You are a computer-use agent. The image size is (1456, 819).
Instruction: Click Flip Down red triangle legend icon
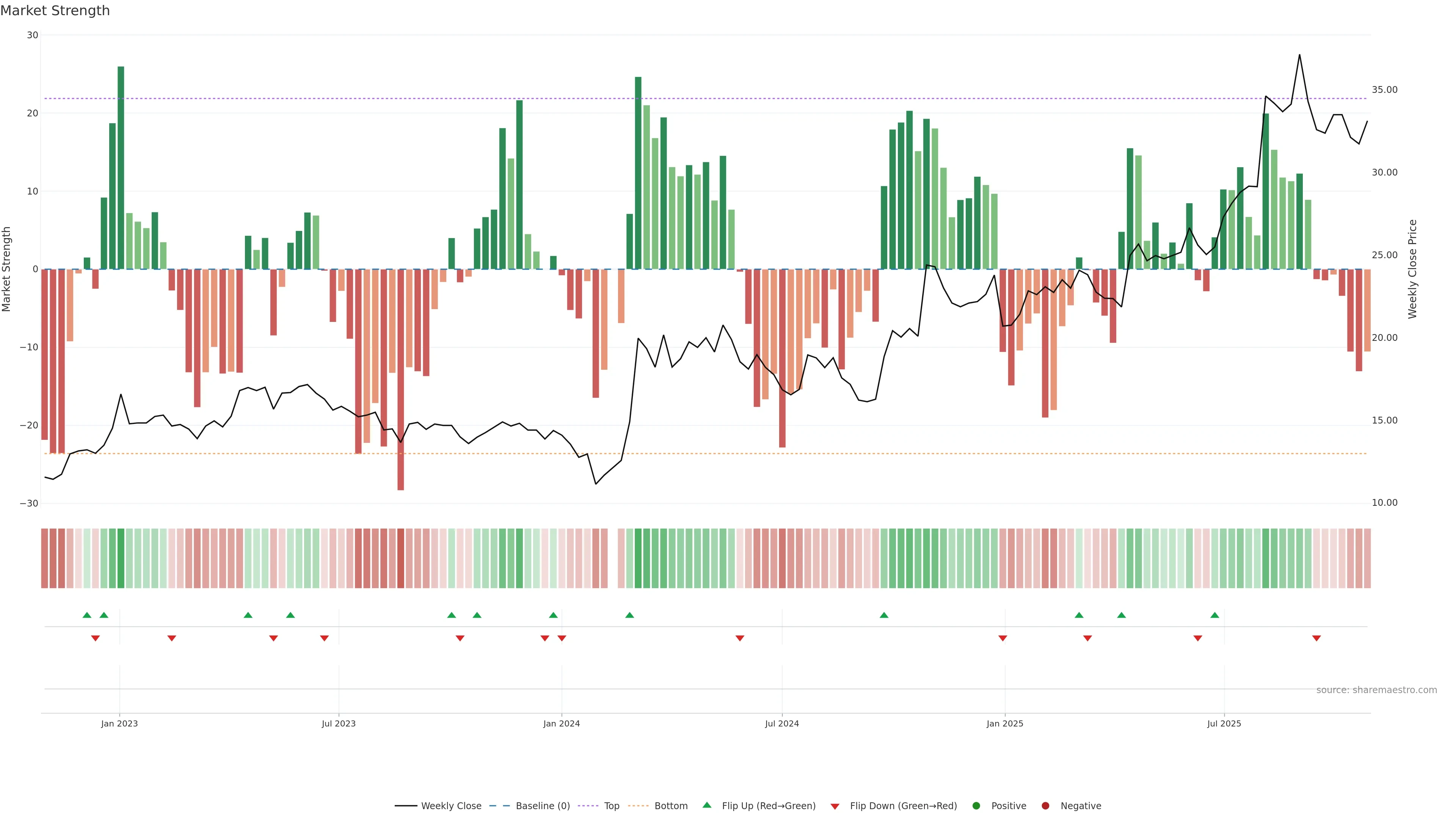point(835,806)
